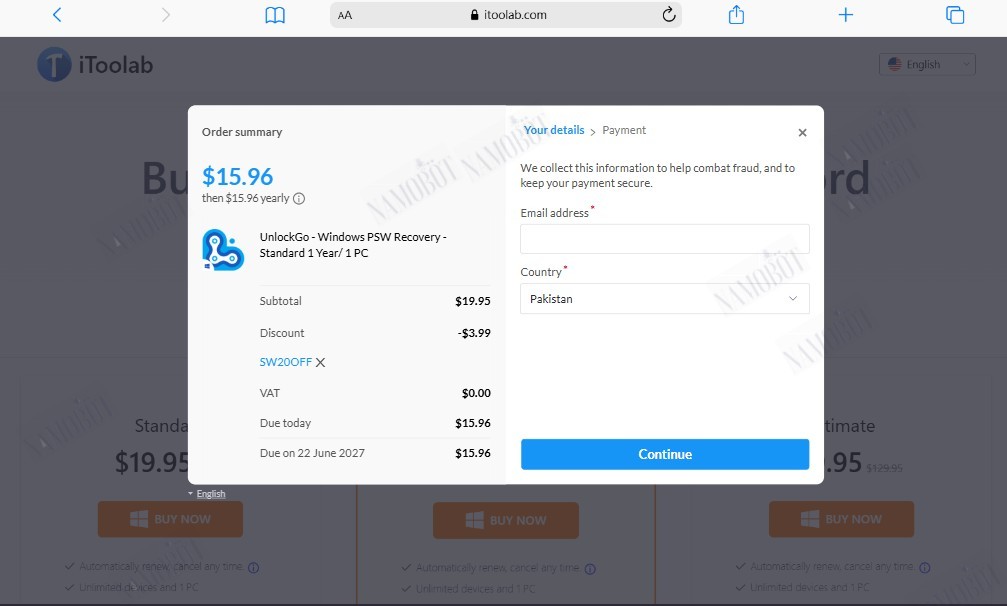The width and height of the screenshot is (1007, 606).
Task: Click BUY NOW under the $19.95 plan
Action: tap(170, 519)
